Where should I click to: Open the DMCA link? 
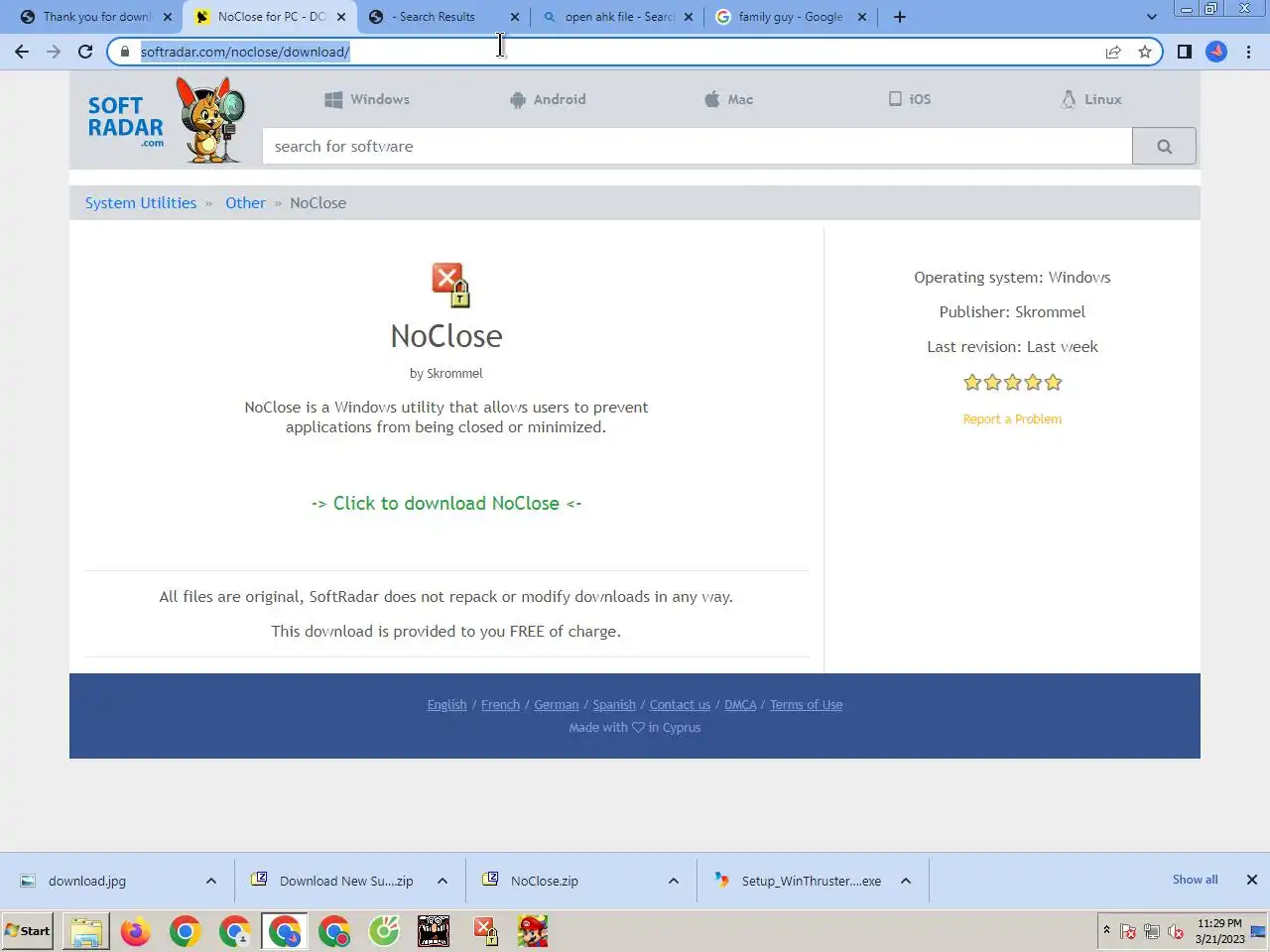740,705
